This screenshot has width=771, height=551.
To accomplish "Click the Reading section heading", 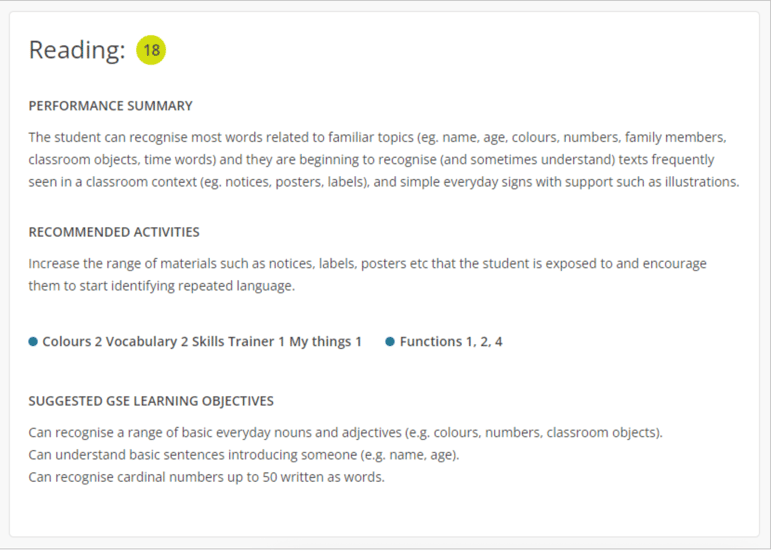I will coord(77,50).
